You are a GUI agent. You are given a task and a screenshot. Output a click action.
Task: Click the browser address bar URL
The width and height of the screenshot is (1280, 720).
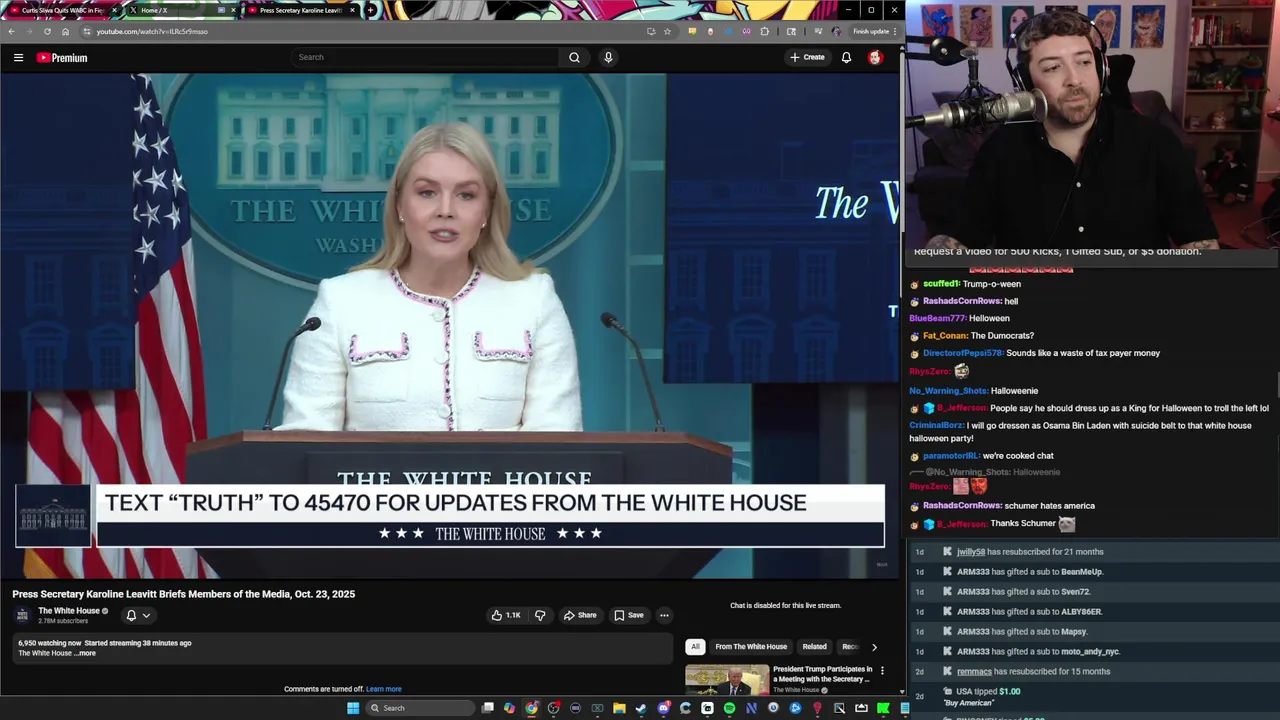click(x=152, y=31)
